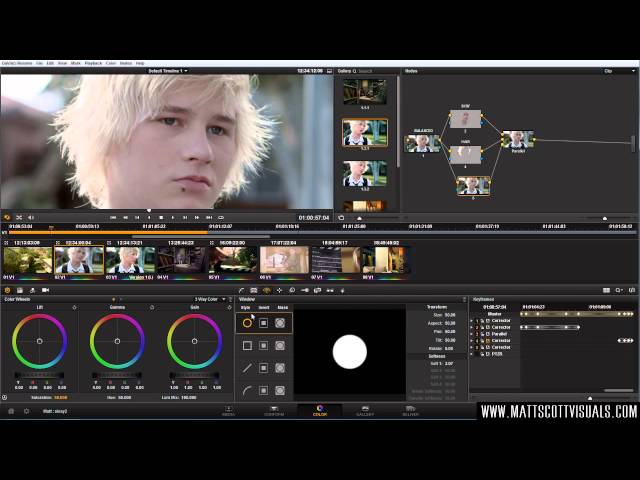Enable the circular window shape

click(x=247, y=323)
